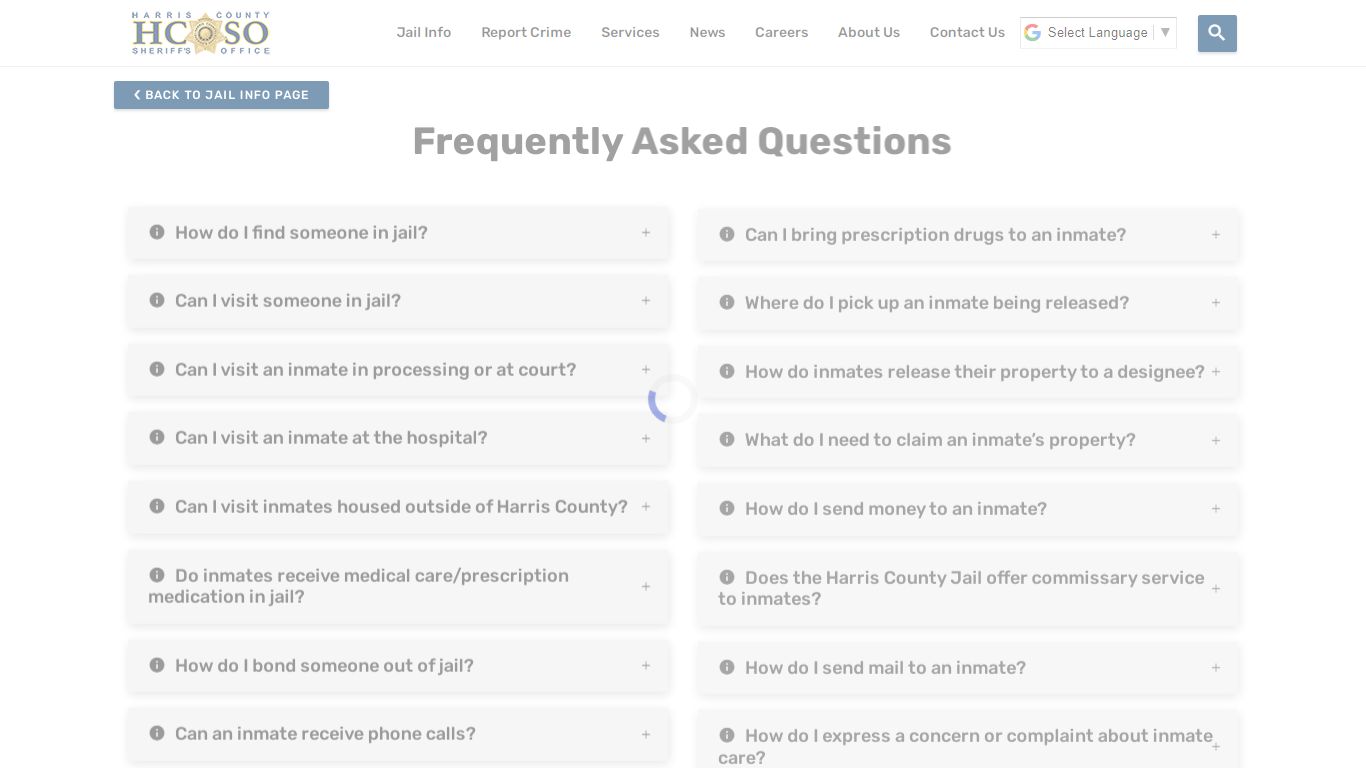This screenshot has width=1366, height=768.
Task: Click info icon beside 'visit an inmate at the hospital'
Action: click(157, 437)
